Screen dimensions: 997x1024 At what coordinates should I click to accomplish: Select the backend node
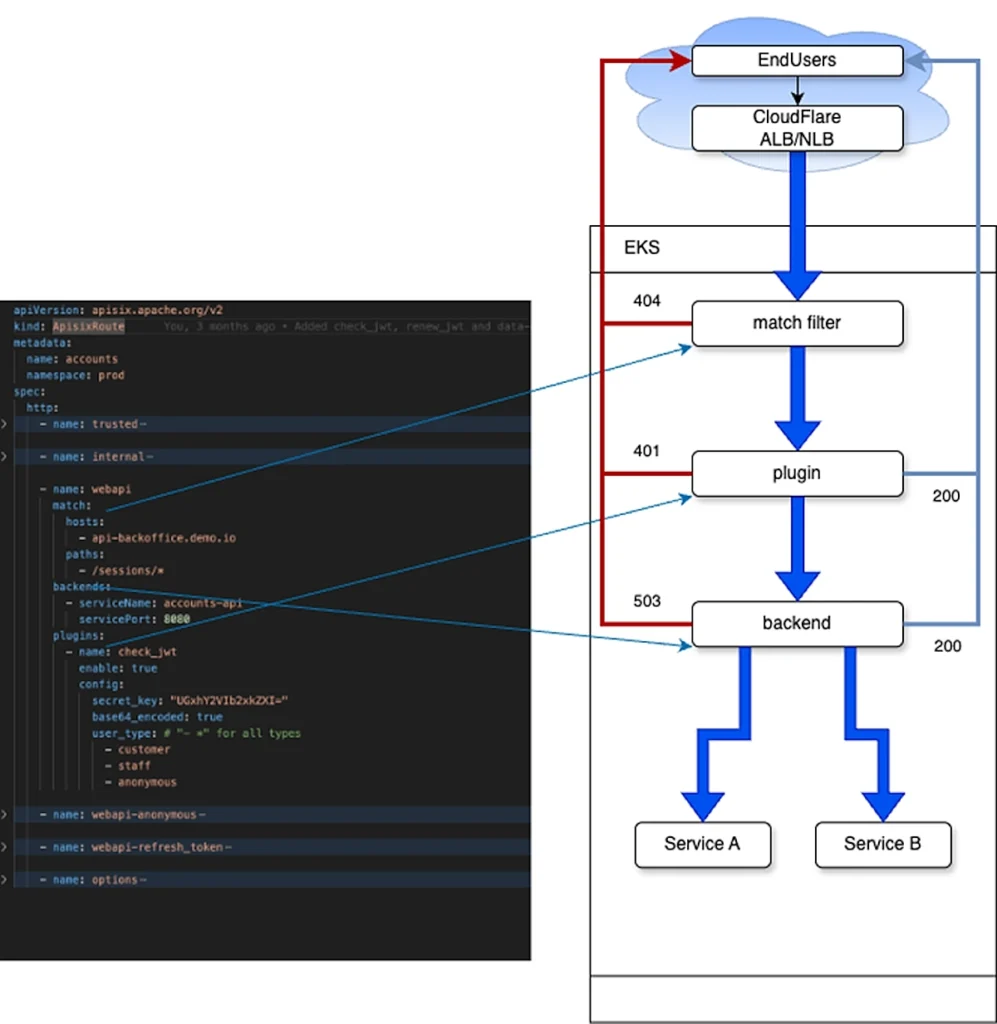tap(797, 623)
